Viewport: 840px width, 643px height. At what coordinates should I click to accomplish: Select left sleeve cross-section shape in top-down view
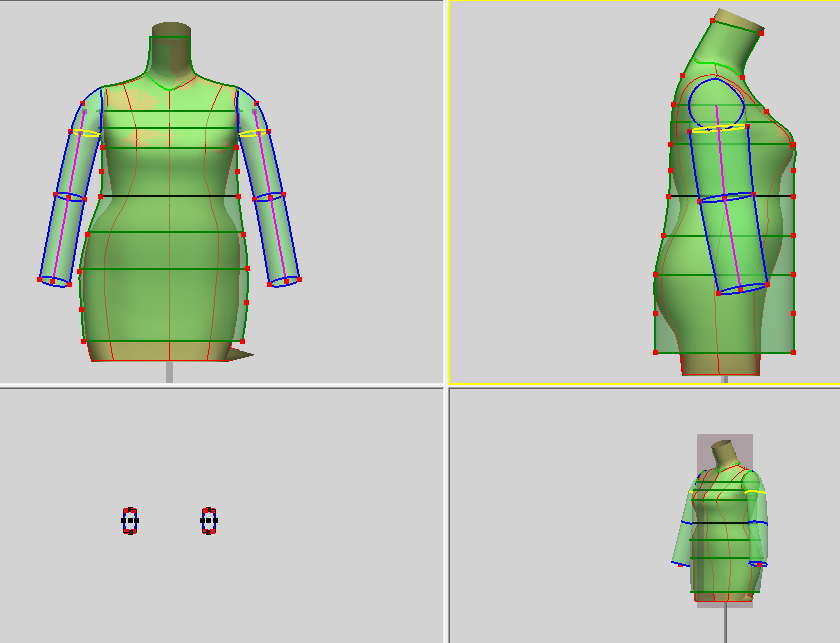click(130, 520)
